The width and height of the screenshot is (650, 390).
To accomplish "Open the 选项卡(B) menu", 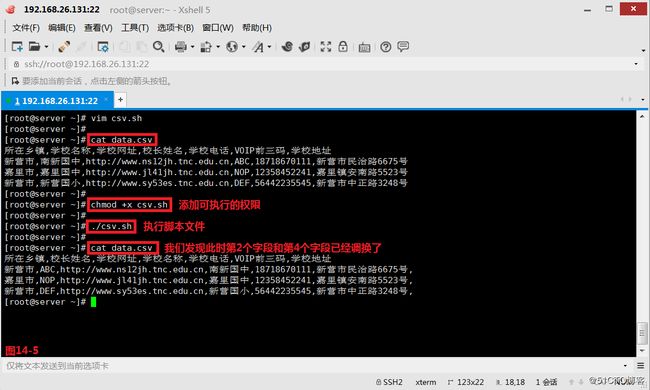I will 175,28.
